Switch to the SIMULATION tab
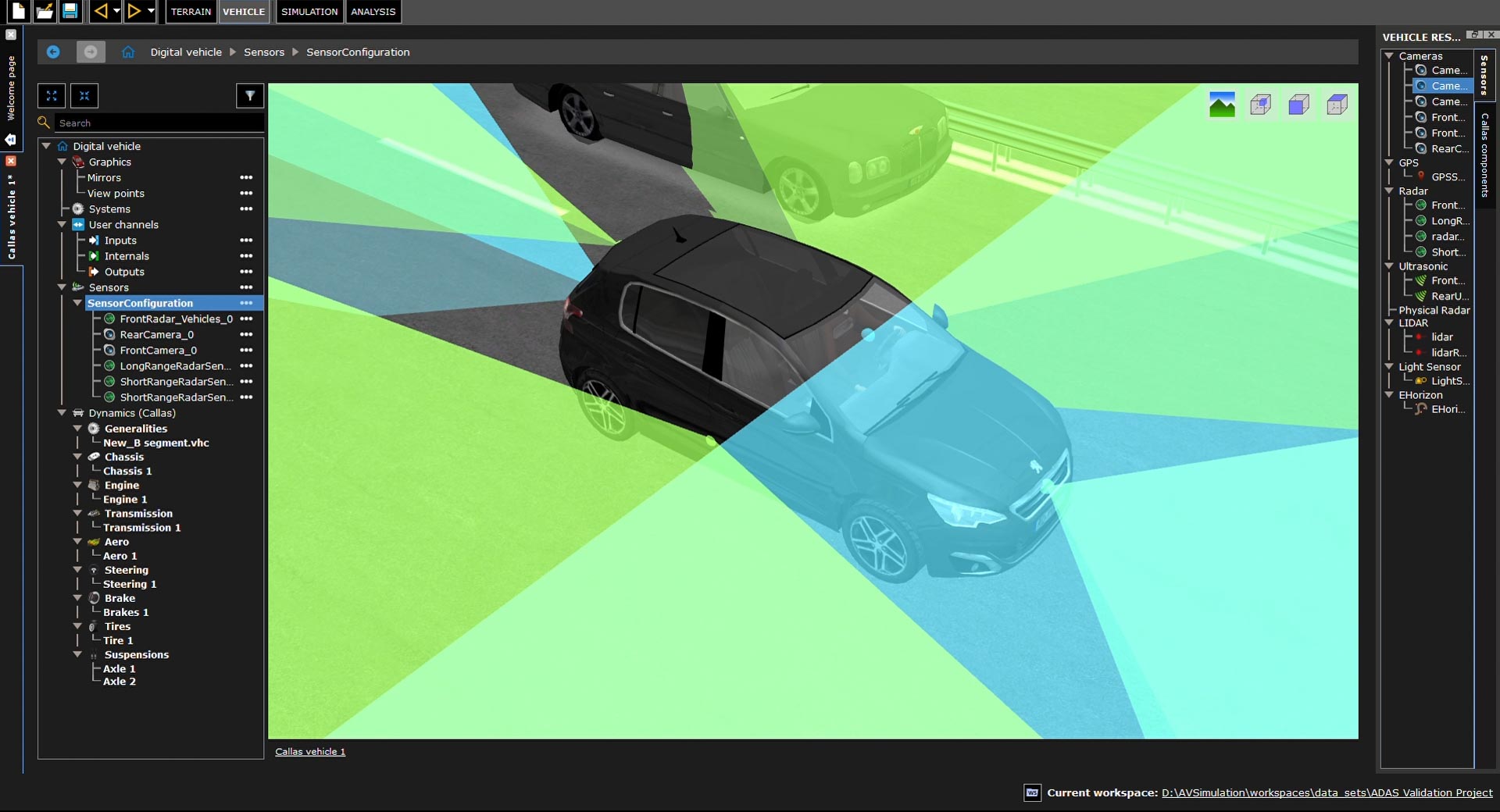The image size is (1500, 812). point(309,12)
